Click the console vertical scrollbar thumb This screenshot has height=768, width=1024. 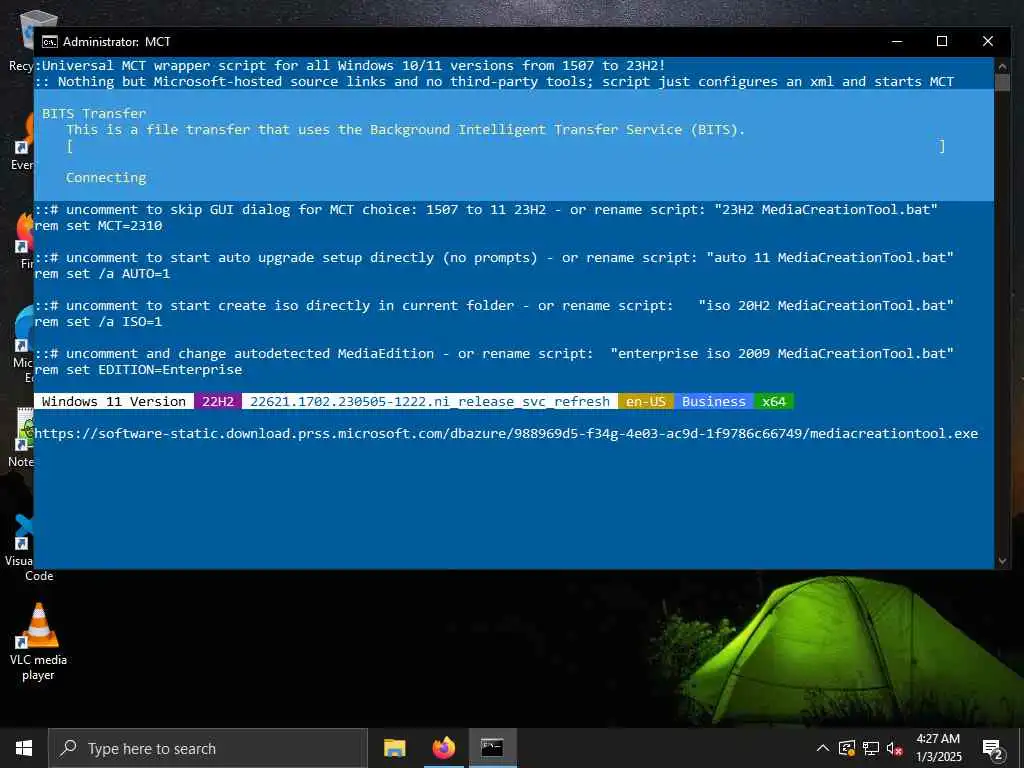click(1002, 82)
